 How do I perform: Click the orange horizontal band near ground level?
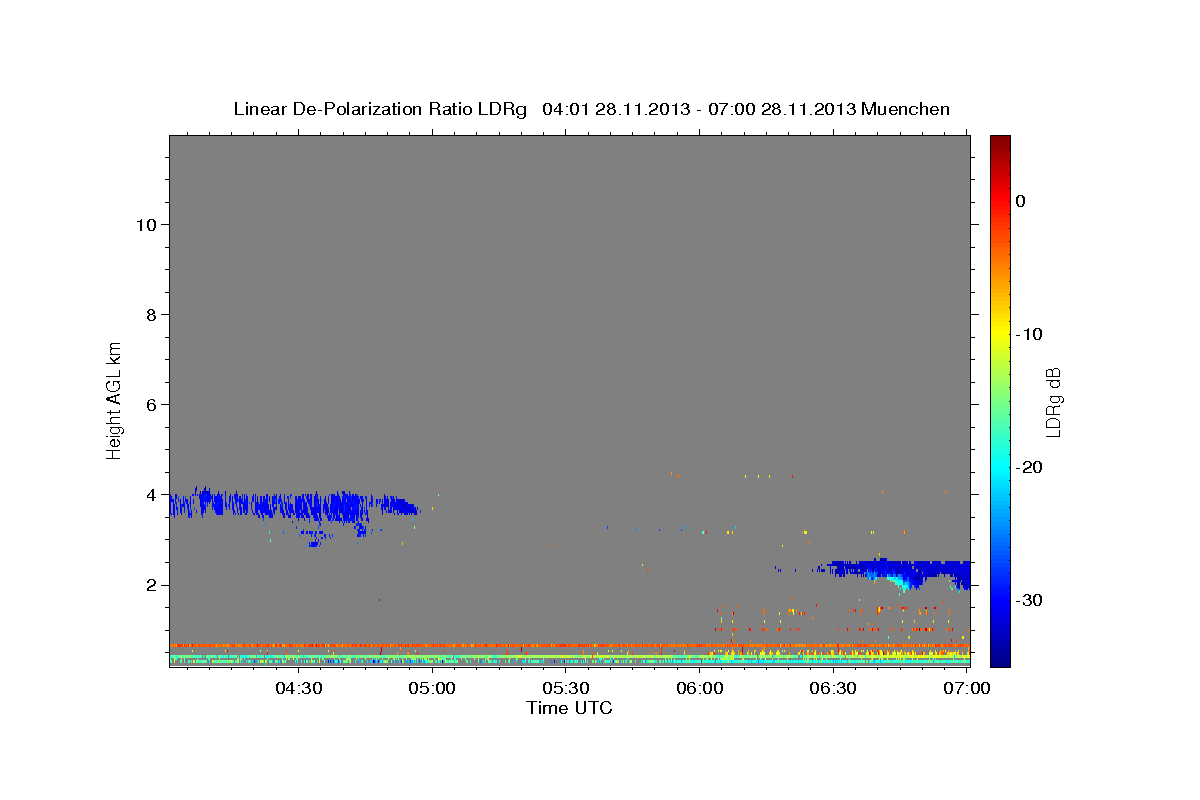click(569, 645)
